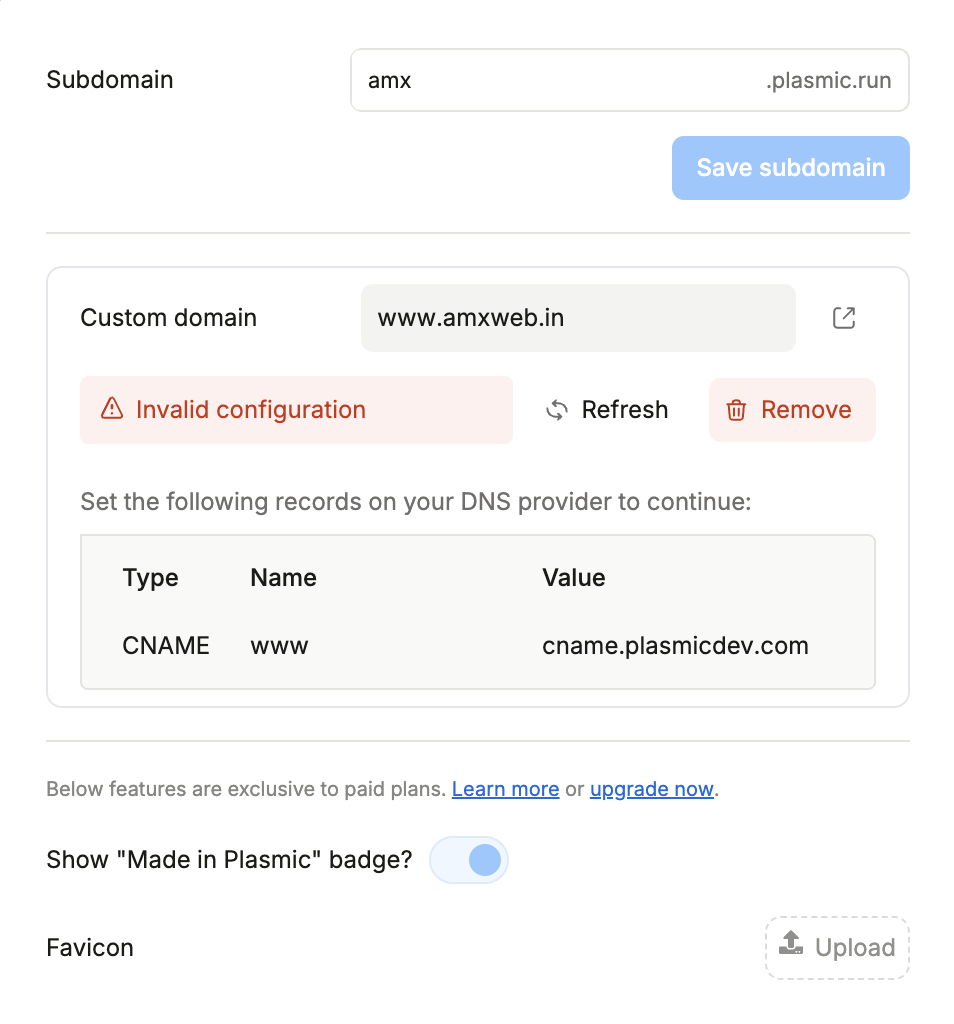Toggle the "Made in Plasmic" badge switch

469,859
